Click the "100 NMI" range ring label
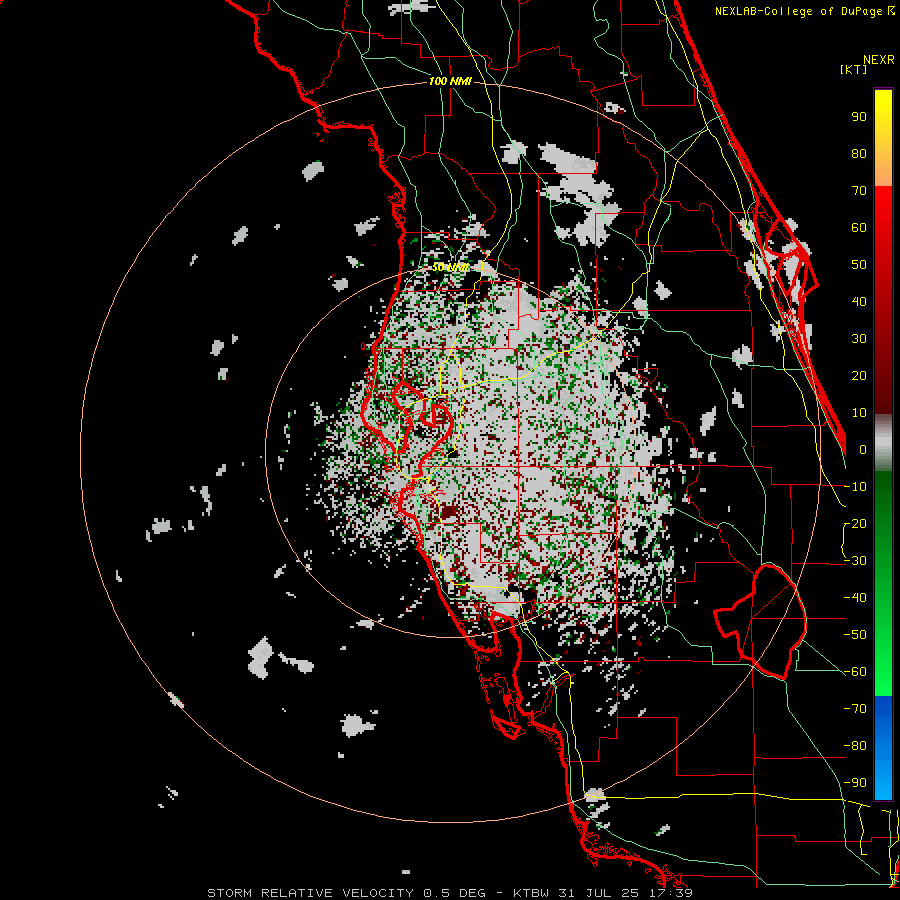 coord(450,82)
